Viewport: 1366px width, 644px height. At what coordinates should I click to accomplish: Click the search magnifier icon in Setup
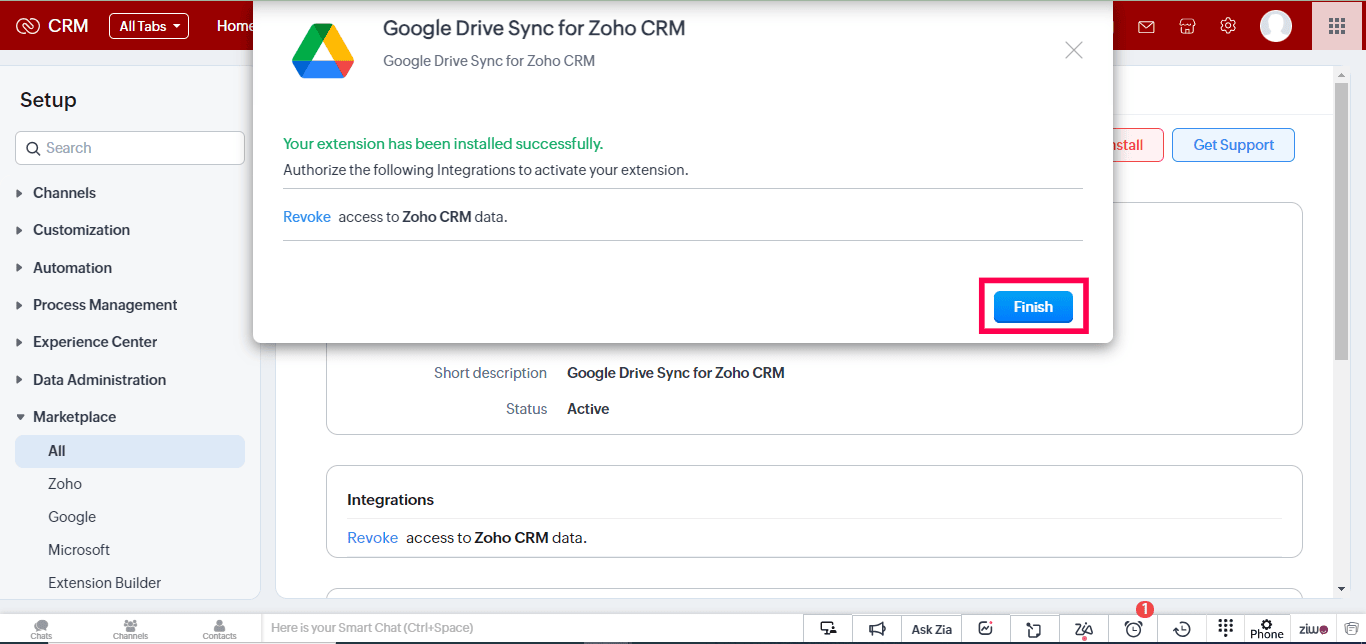pyautogui.click(x=33, y=148)
